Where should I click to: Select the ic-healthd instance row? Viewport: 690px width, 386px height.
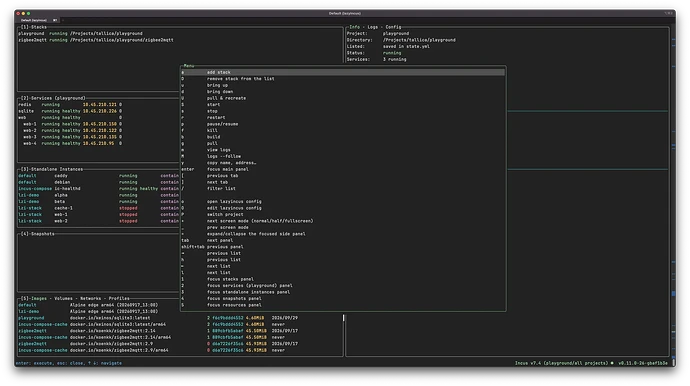[99, 188]
